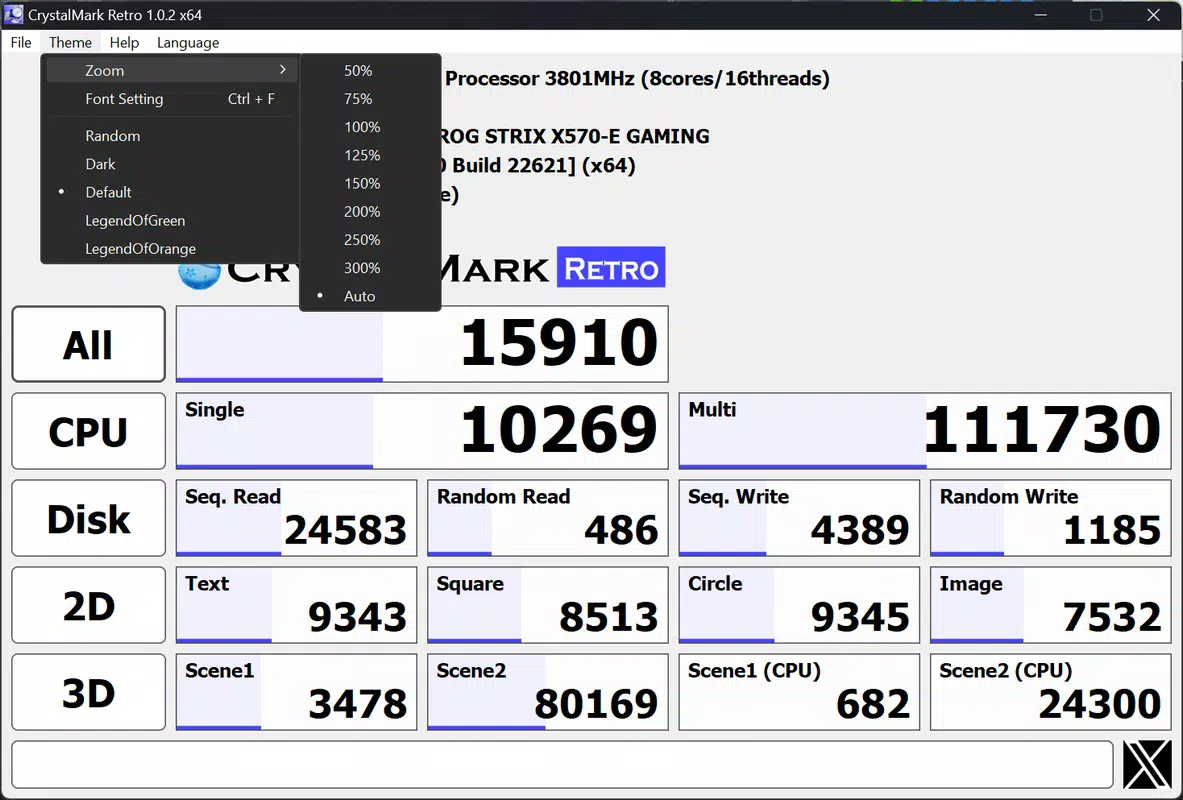Viewport: 1183px width, 800px height.
Task: Switch to the Dark theme
Action: click(x=172, y=164)
